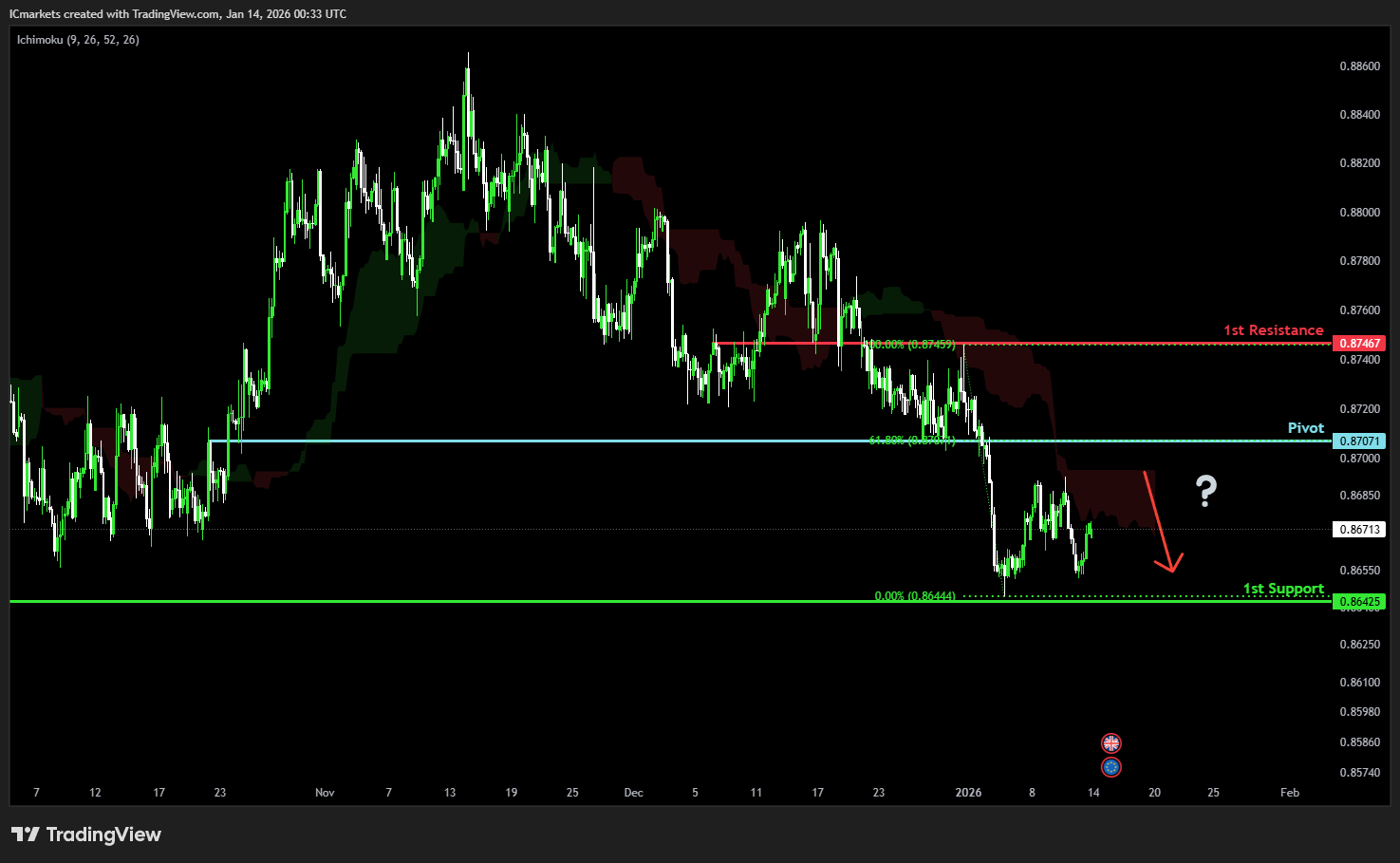Click the red 0.87467 resistance price tag
The image size is (1400, 863).
[1358, 343]
